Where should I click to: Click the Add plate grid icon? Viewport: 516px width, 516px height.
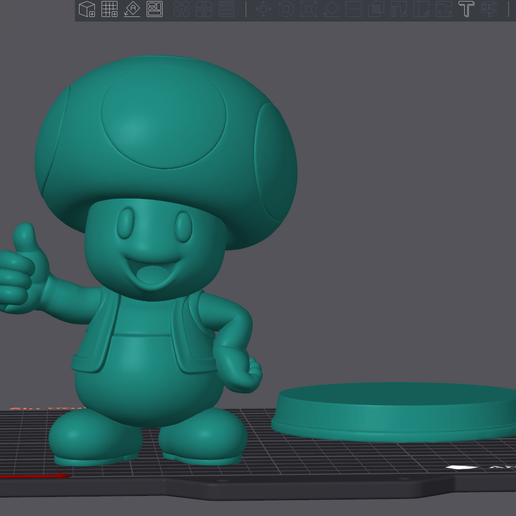[110, 9]
